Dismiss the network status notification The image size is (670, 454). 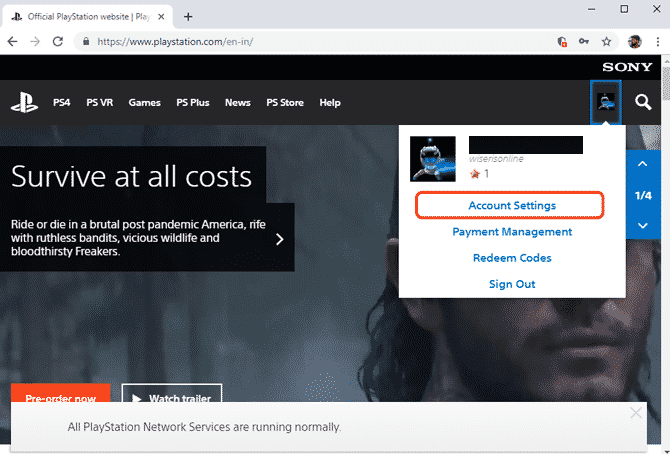[x=636, y=413]
